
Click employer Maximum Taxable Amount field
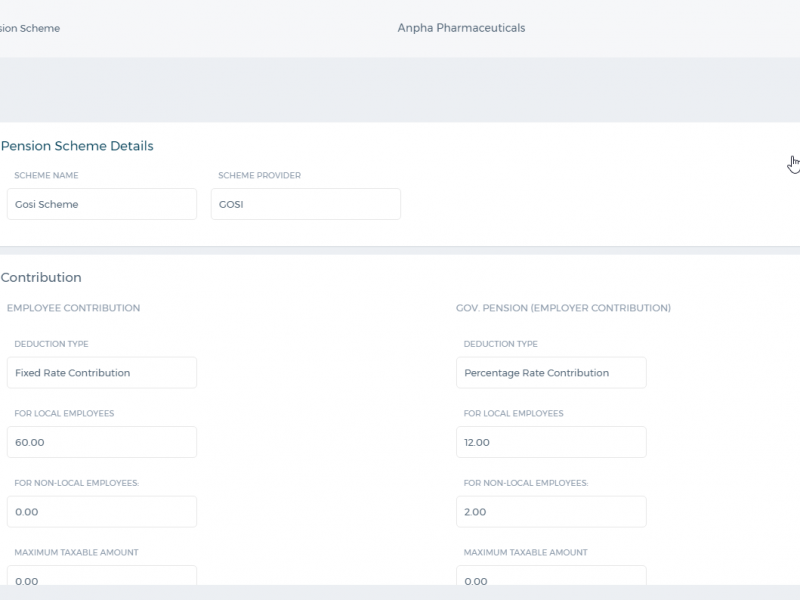pyautogui.click(x=551, y=576)
